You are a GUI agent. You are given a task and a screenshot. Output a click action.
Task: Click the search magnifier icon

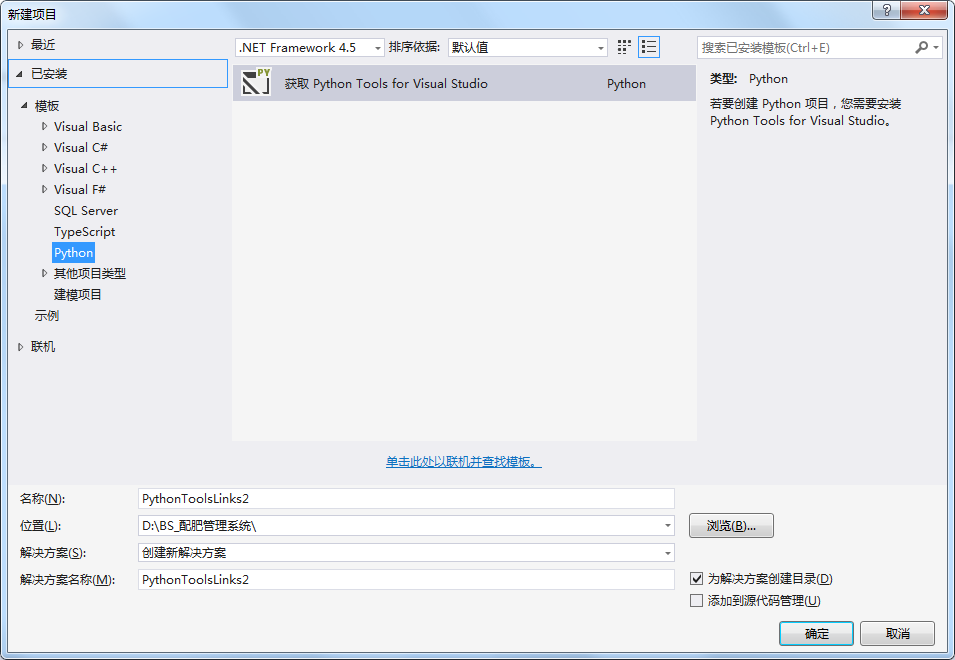coord(922,47)
